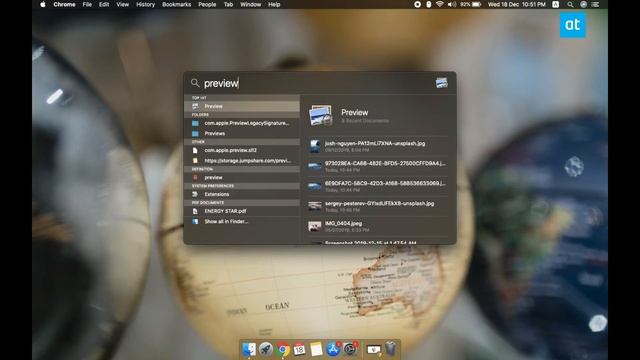Open the History menu
This screenshot has width=640, height=360.
[145, 4]
